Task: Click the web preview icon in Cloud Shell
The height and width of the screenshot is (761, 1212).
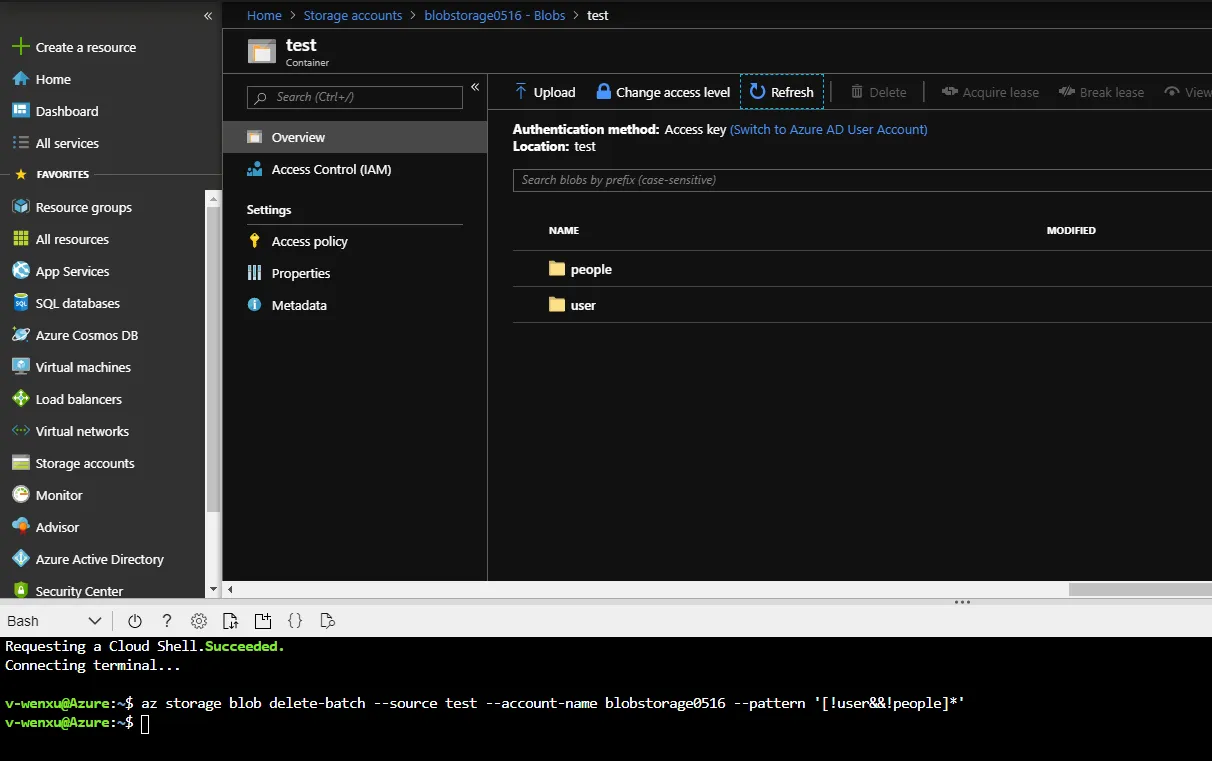Action: [x=327, y=621]
